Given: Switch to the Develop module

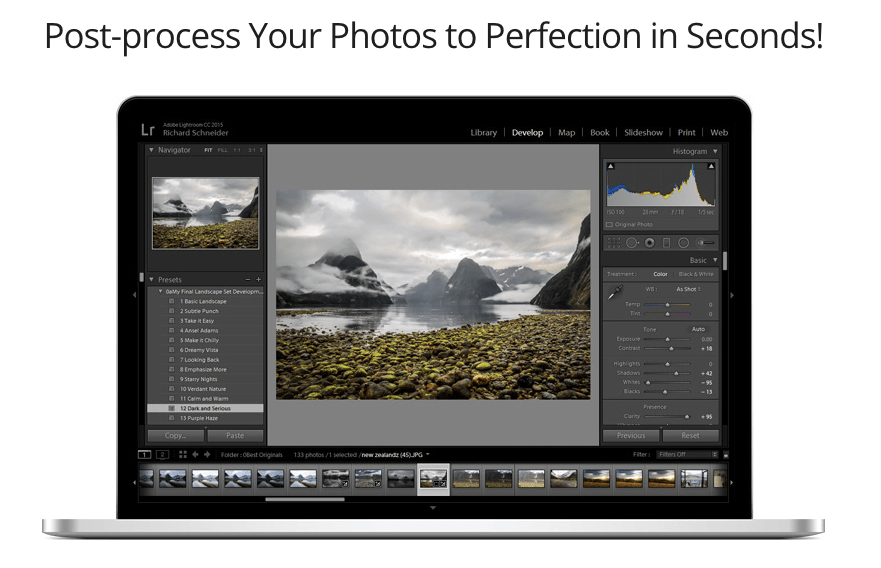Looking at the screenshot, I should [x=527, y=133].
